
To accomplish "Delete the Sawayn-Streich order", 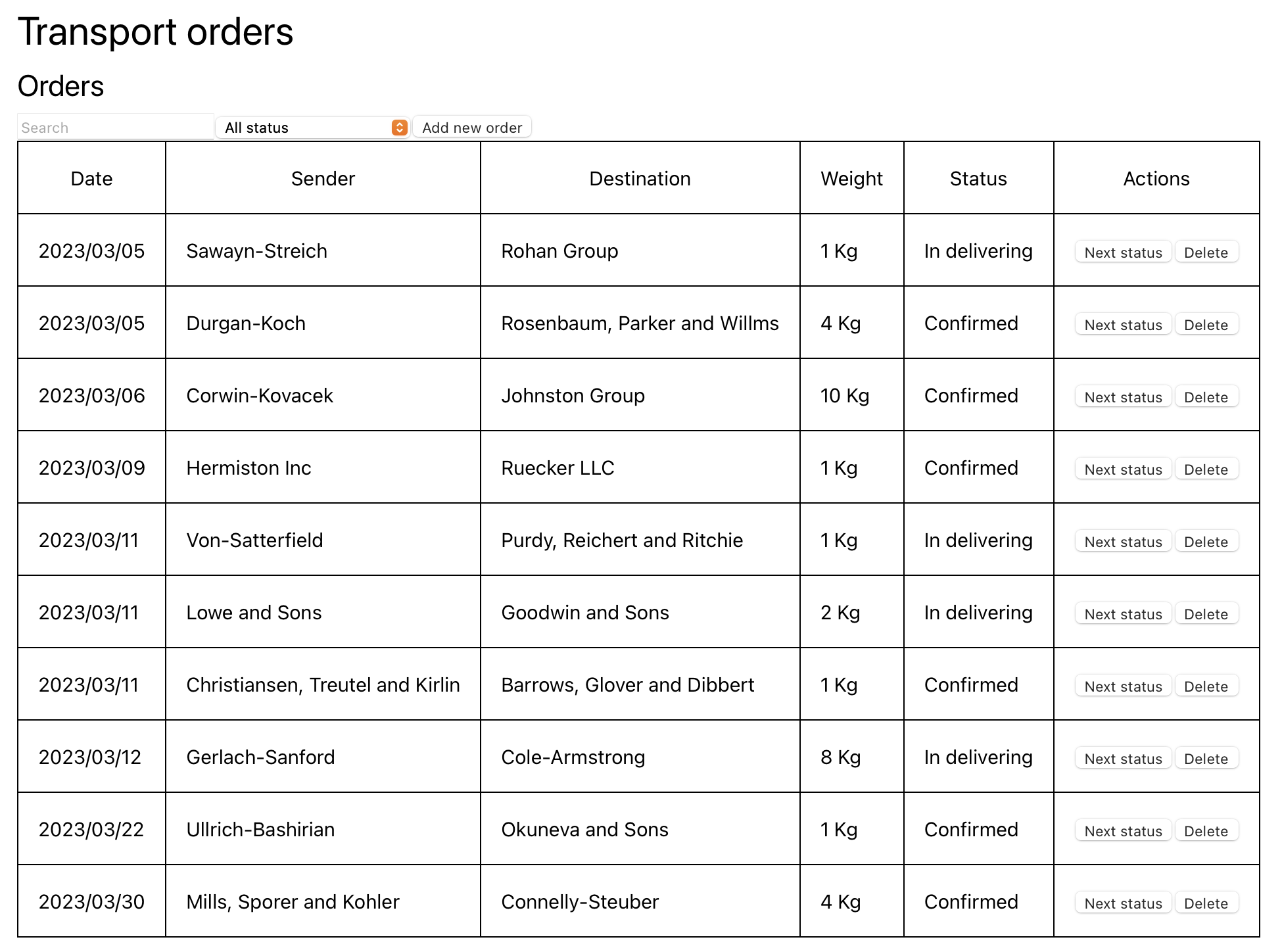I will (x=1206, y=252).
